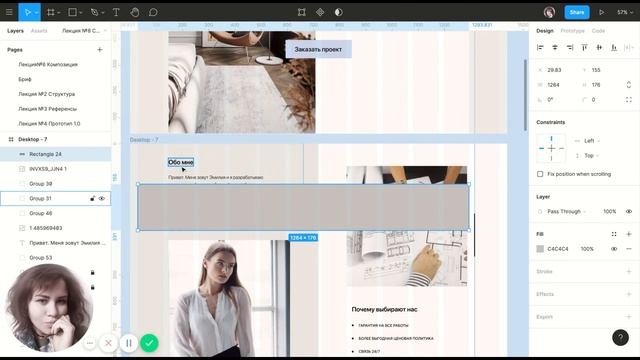The width and height of the screenshot is (640, 360).
Task: Select the Hand tool
Action: (x=135, y=12)
